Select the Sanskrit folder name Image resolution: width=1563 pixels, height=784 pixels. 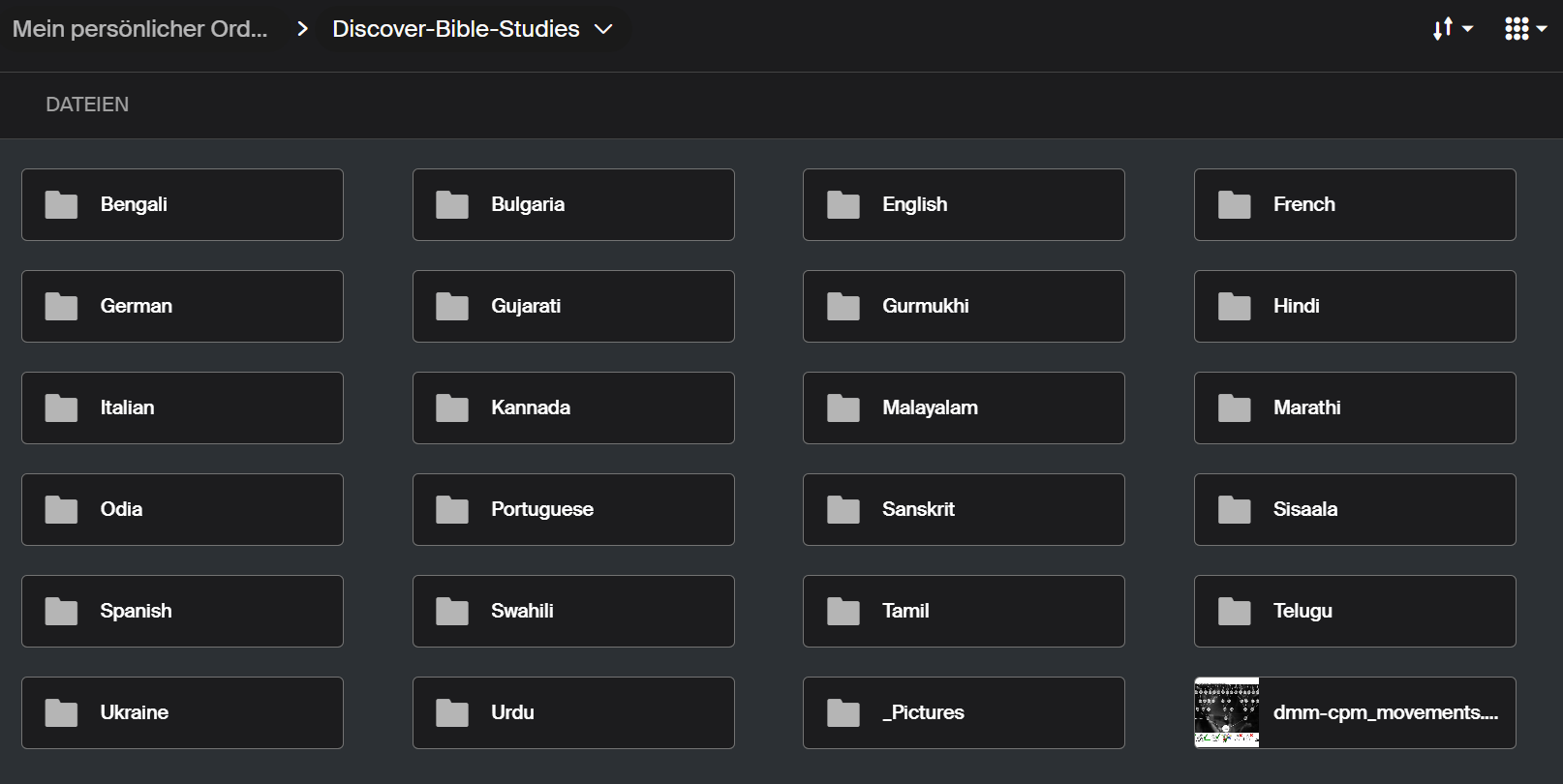coord(918,509)
